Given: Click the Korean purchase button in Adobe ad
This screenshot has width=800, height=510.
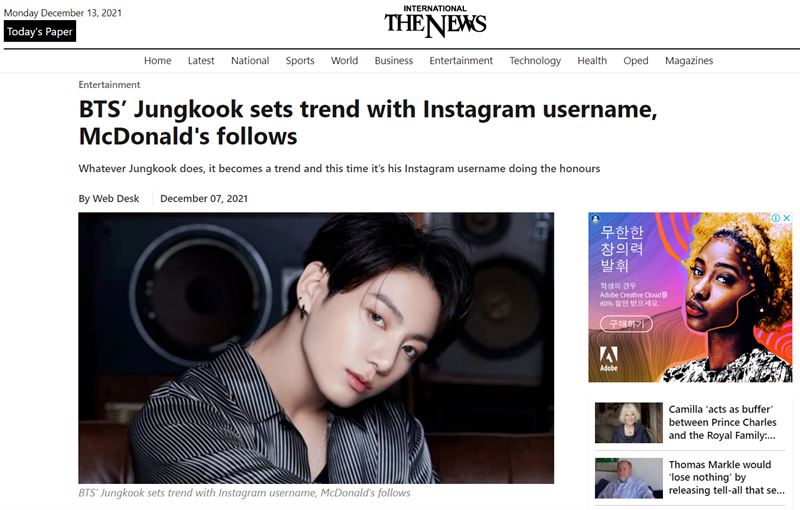Looking at the screenshot, I should 626,324.
